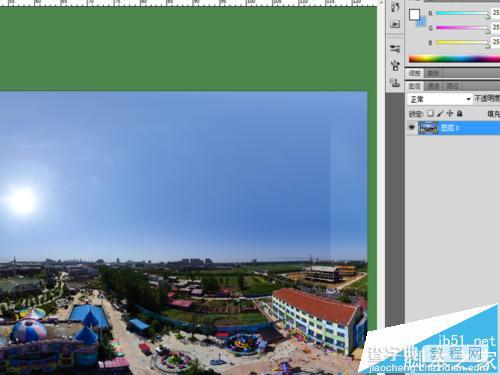
Task: Open the Brush panel icon in dock
Action: (x=395, y=65)
